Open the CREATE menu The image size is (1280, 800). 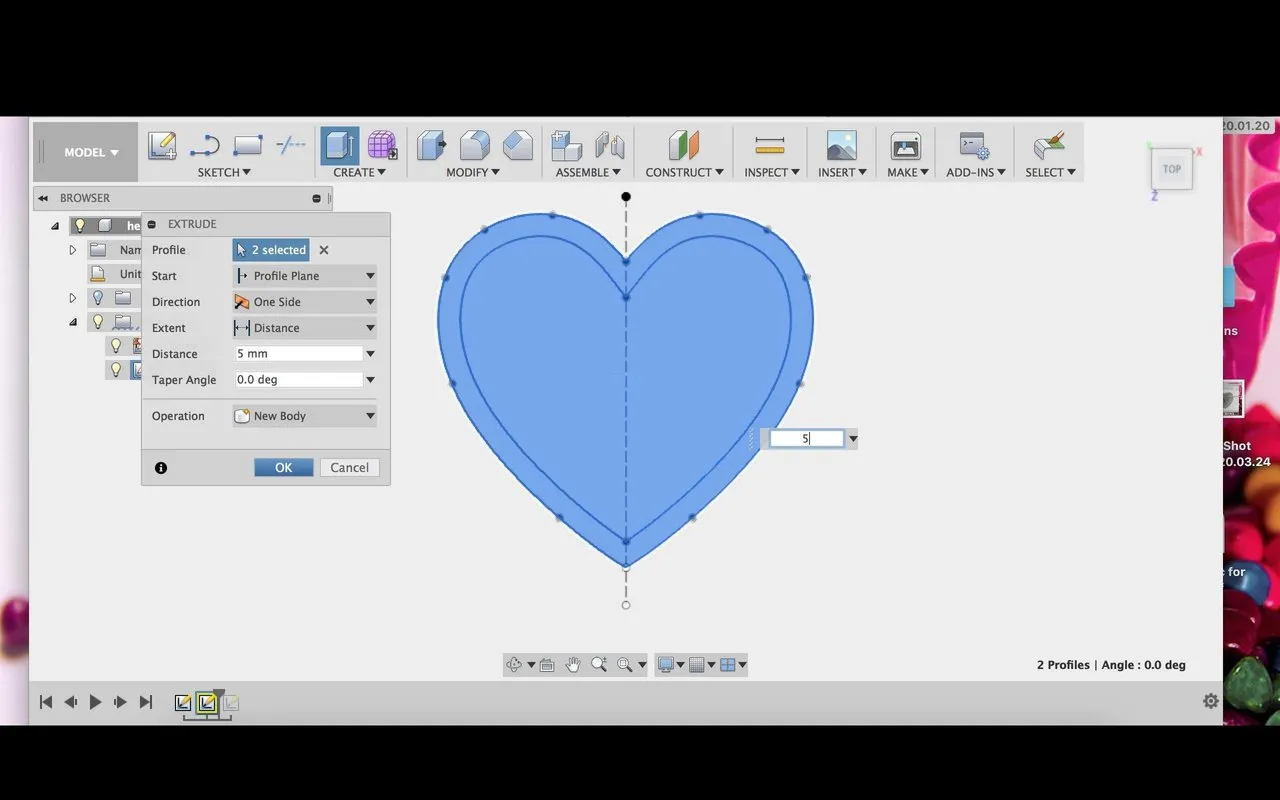click(359, 172)
